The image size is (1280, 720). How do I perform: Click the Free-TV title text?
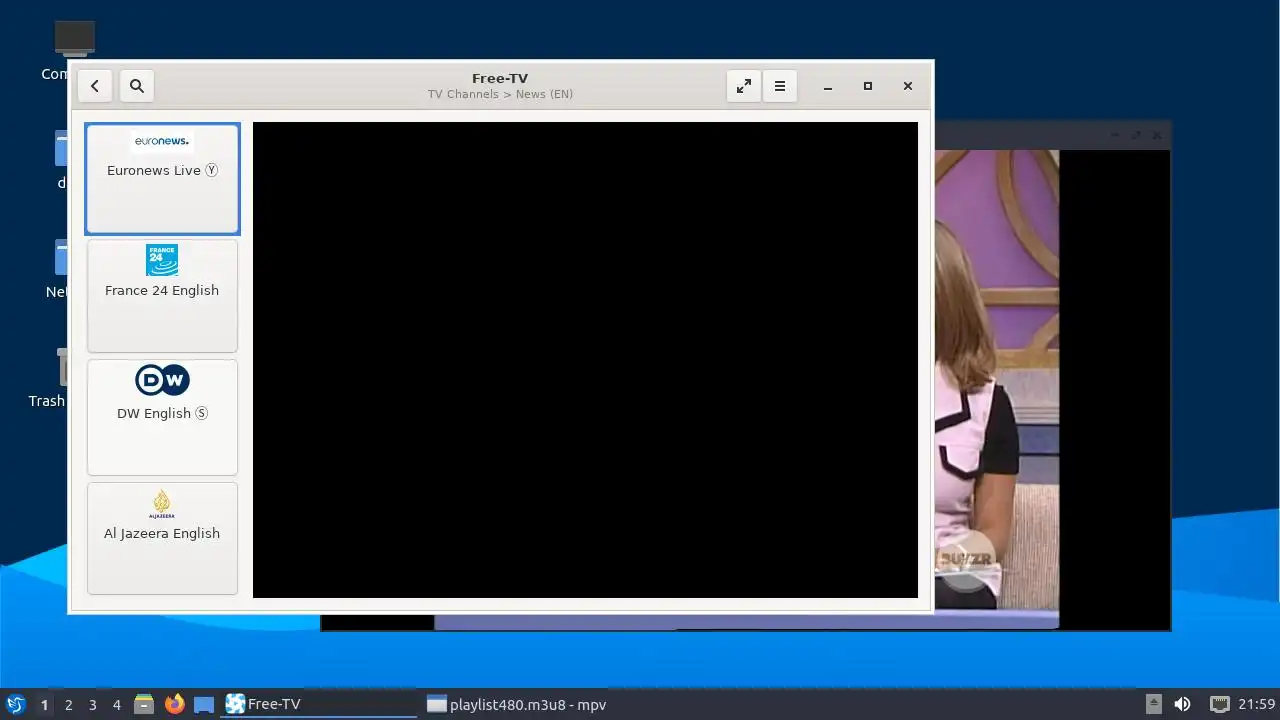point(500,78)
